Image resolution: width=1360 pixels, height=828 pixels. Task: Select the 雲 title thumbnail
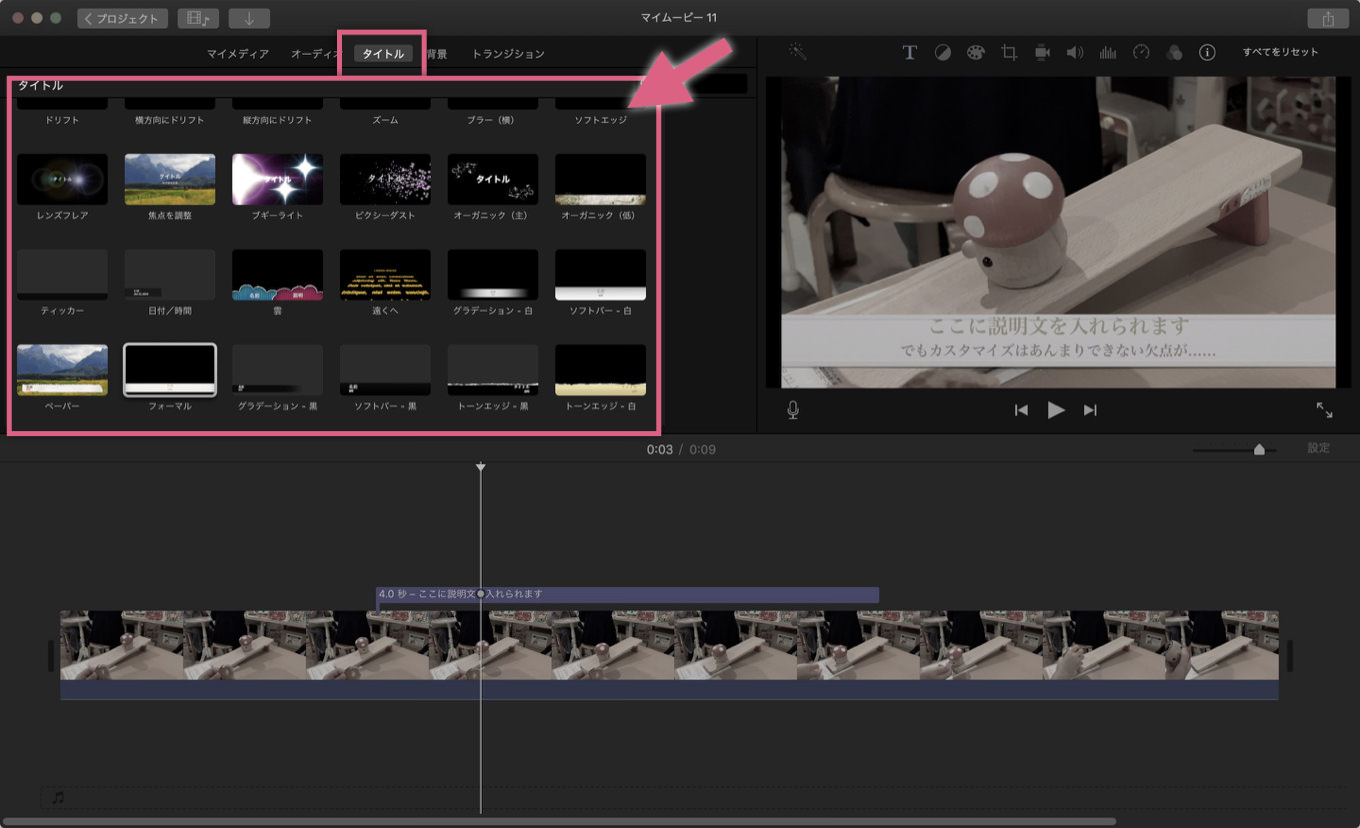pos(277,275)
